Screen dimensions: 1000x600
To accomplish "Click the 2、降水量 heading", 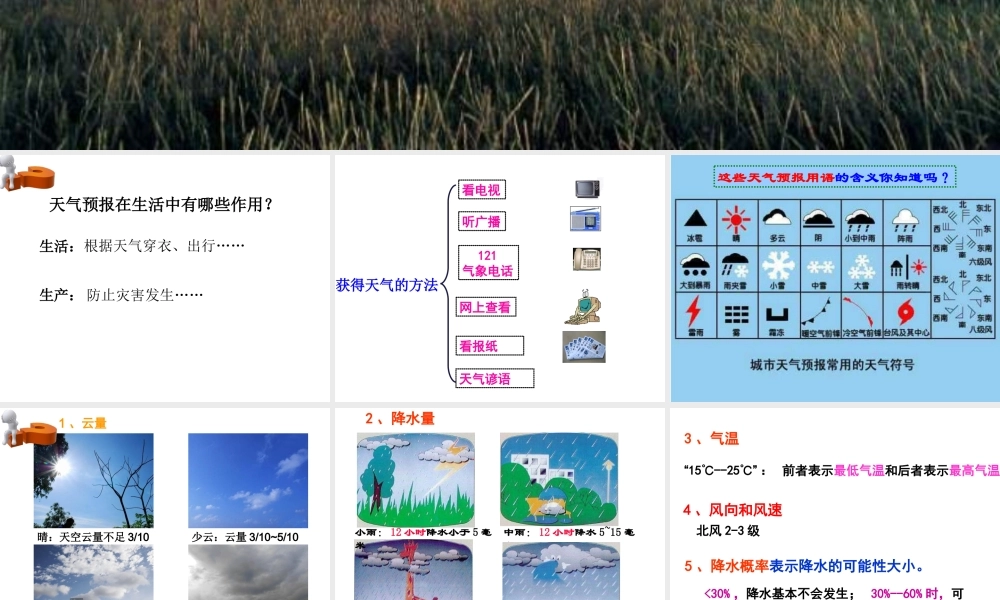I will pyautogui.click(x=400, y=418).
